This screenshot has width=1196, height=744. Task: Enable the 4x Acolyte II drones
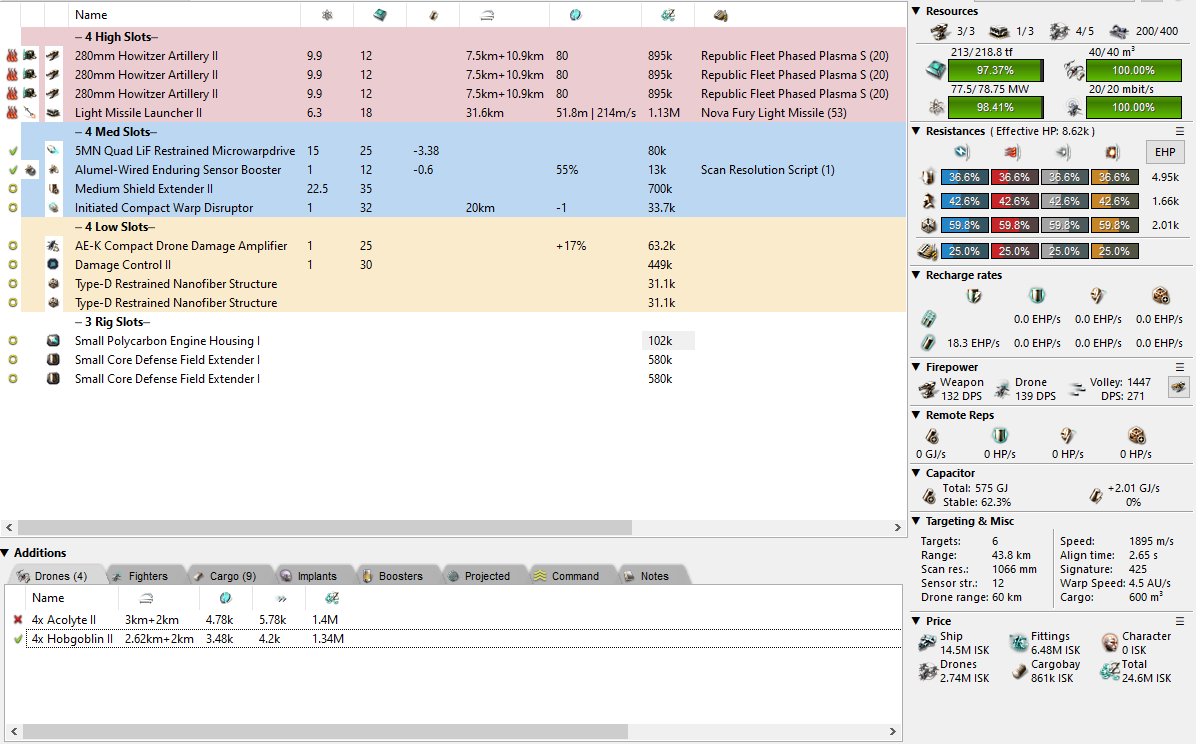pos(17,620)
